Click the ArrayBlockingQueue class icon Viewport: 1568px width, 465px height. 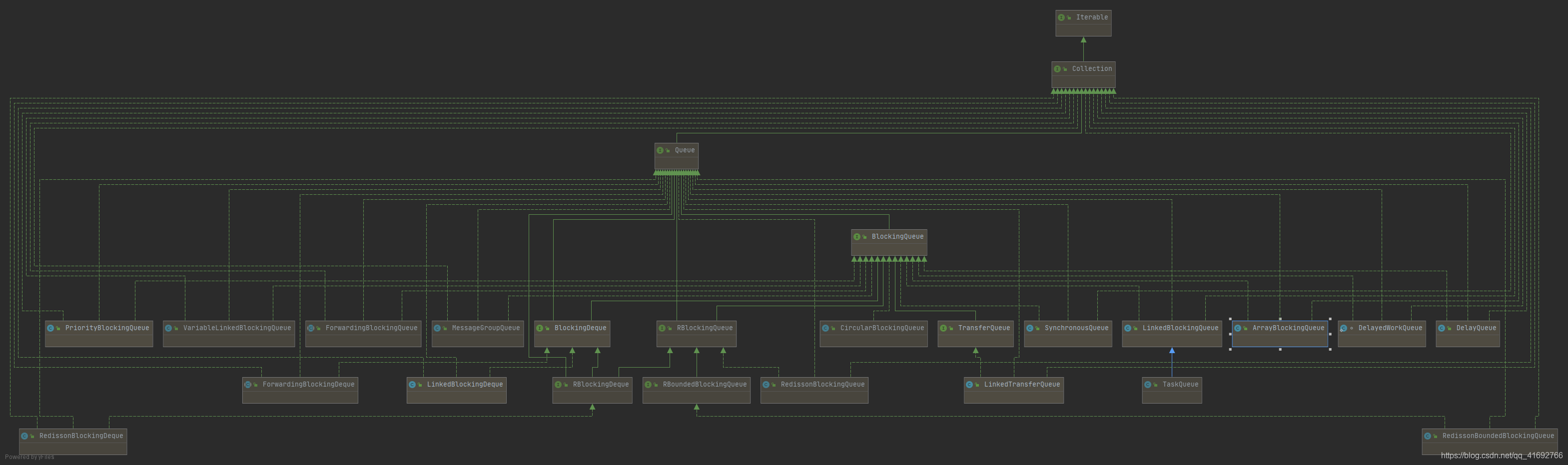pos(1238,328)
